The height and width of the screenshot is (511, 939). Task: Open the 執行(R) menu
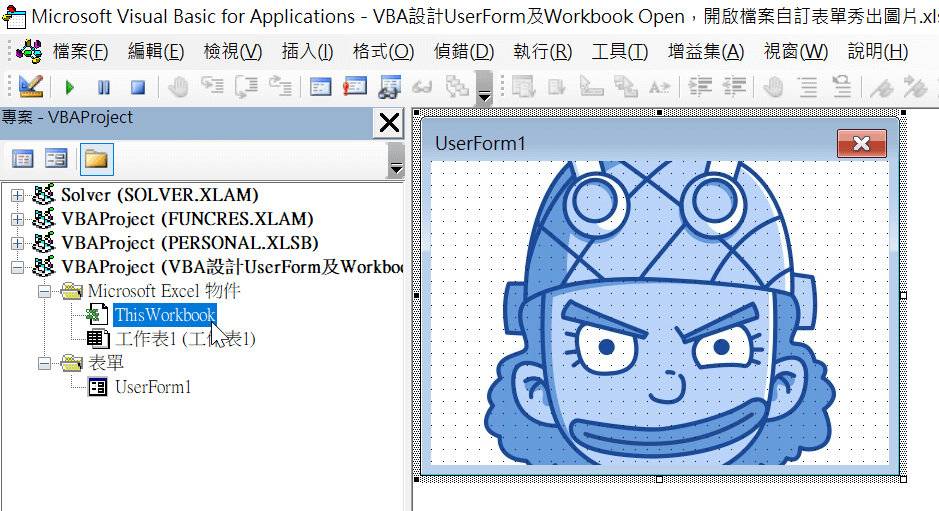pos(543,52)
